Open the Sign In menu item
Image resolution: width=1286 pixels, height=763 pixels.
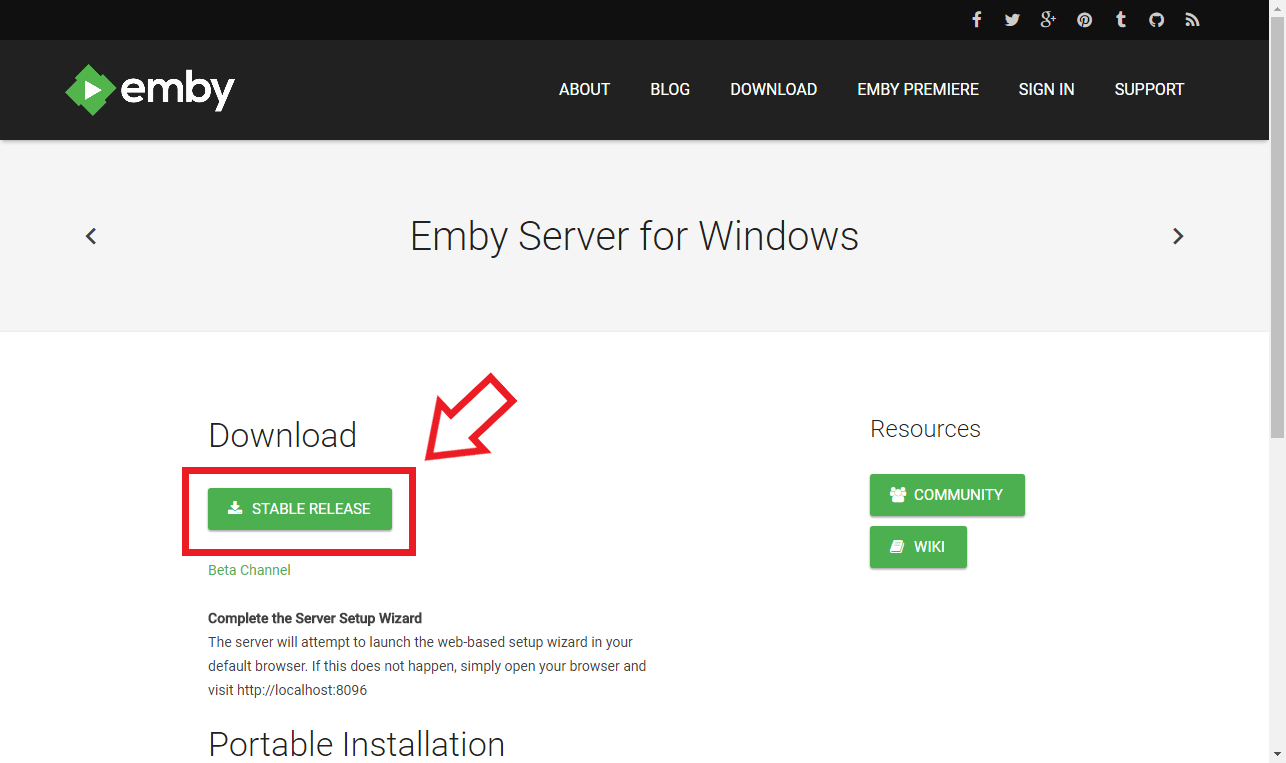click(x=1046, y=89)
